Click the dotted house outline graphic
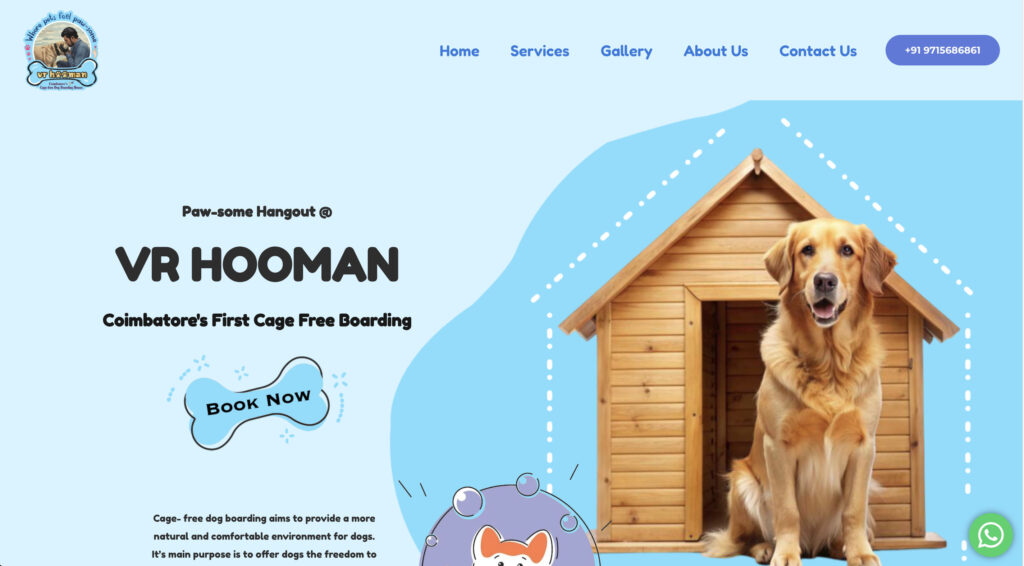This screenshot has width=1024, height=566. [751, 307]
